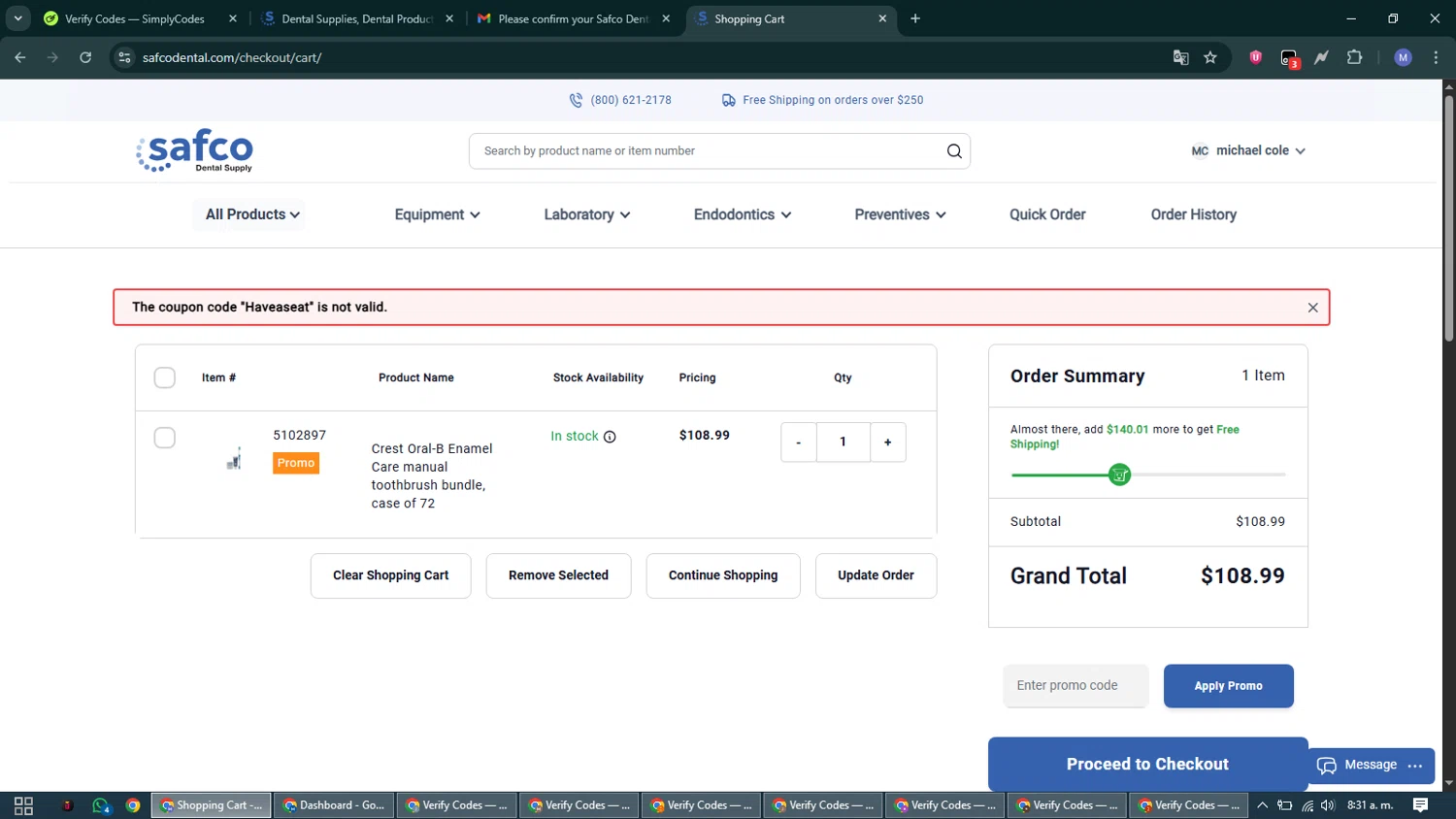Expand the Preventives menu
1456x819 pixels.
click(900, 214)
